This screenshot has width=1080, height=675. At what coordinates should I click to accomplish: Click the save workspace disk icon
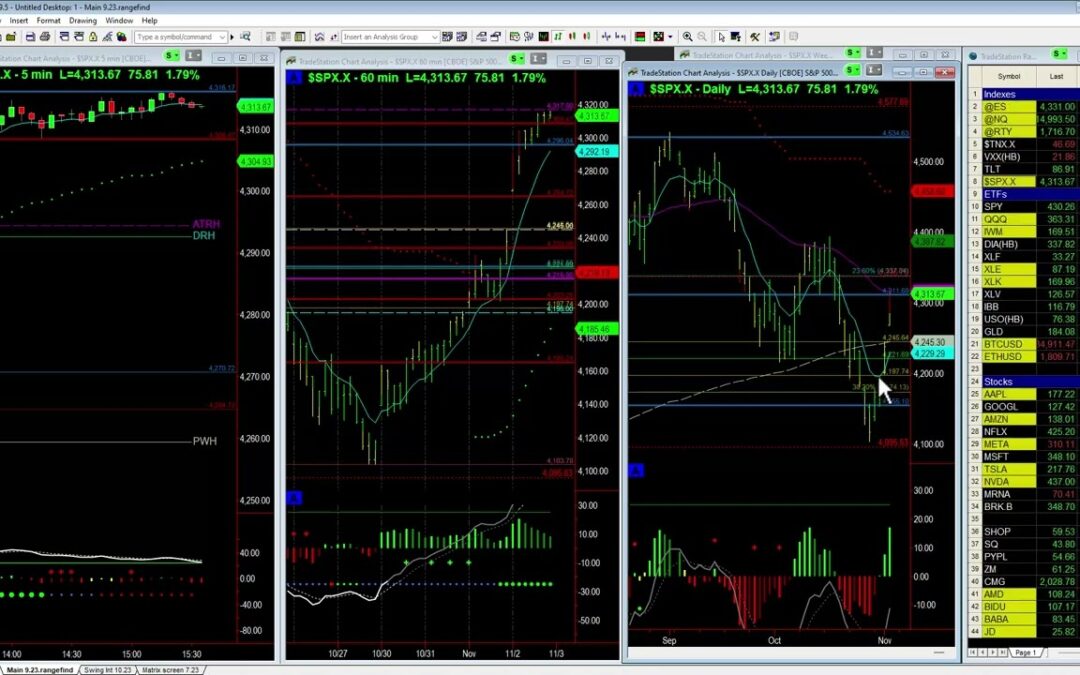30,37
